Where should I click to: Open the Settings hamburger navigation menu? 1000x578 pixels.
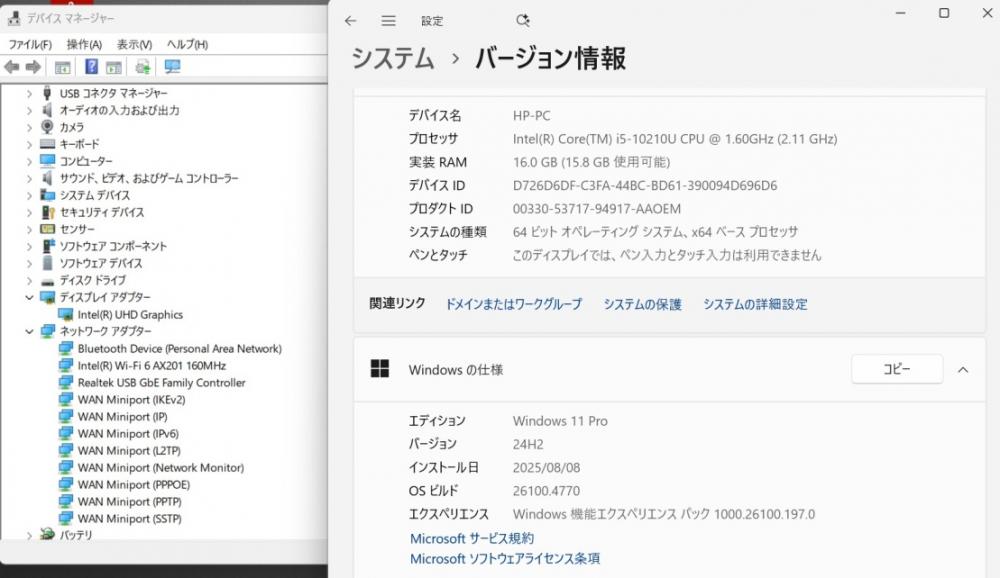click(x=388, y=21)
